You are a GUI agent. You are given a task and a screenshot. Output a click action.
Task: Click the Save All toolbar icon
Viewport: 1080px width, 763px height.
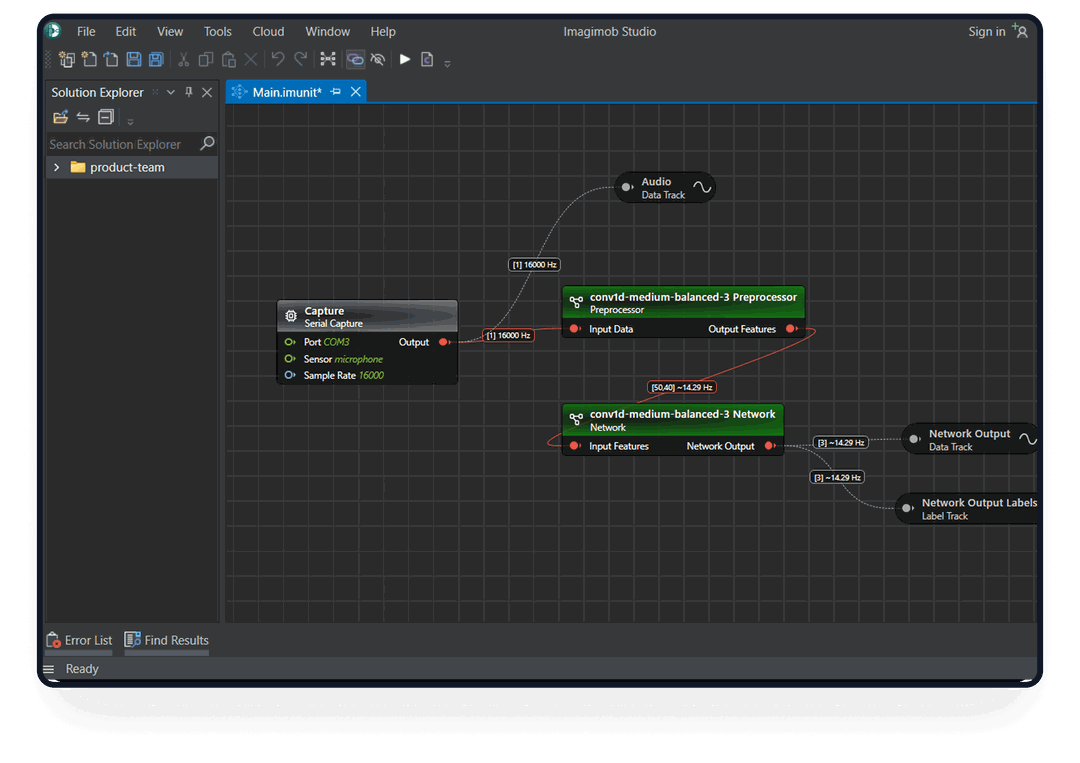156,60
